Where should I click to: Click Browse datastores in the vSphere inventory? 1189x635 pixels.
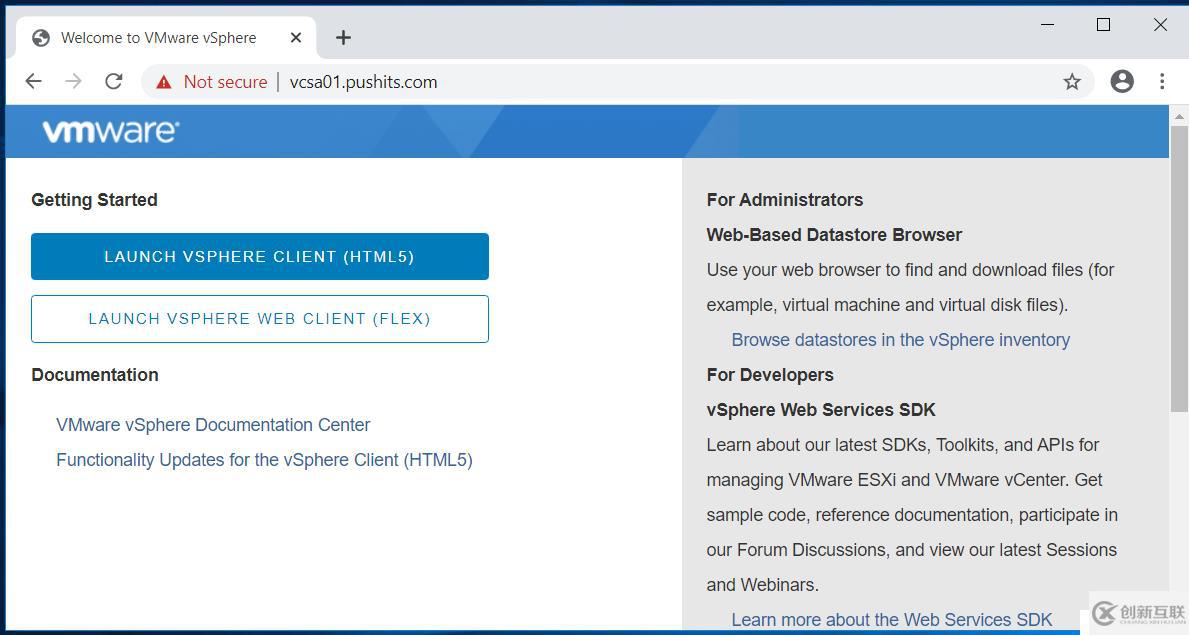[x=899, y=339]
